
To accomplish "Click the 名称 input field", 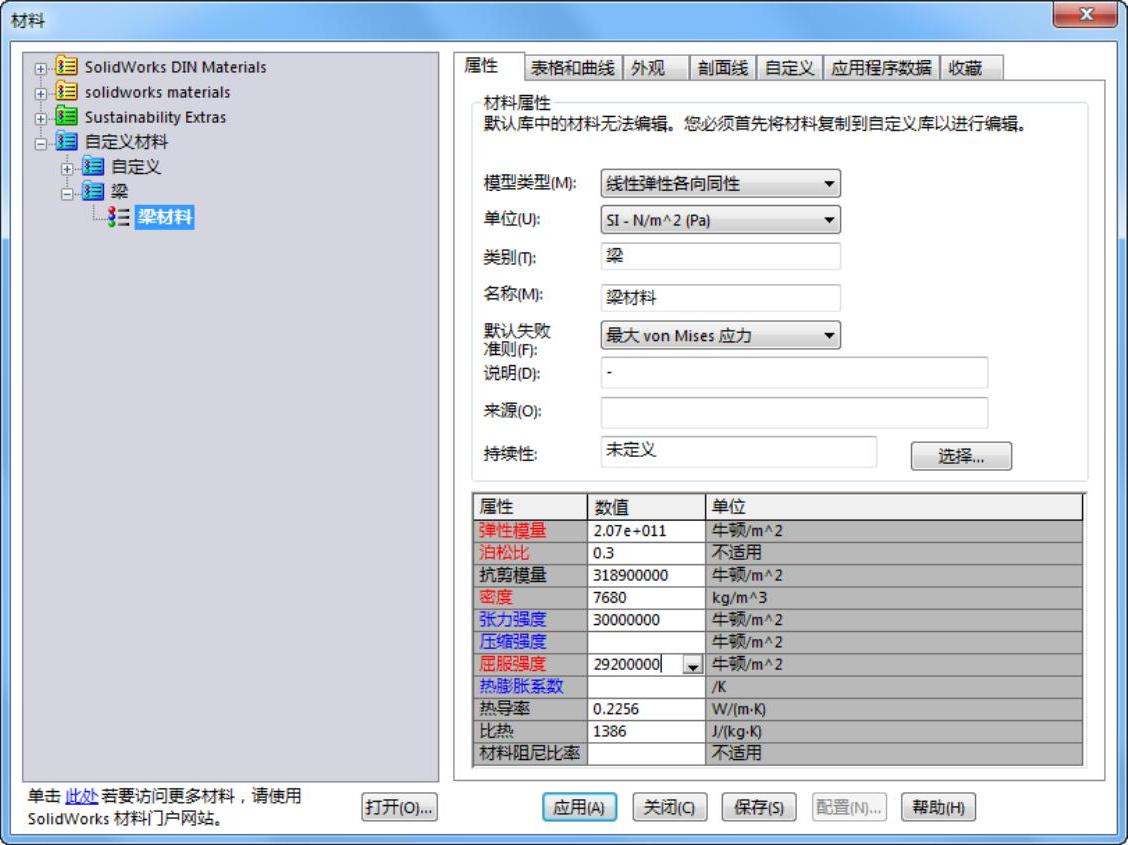I will coord(720,297).
